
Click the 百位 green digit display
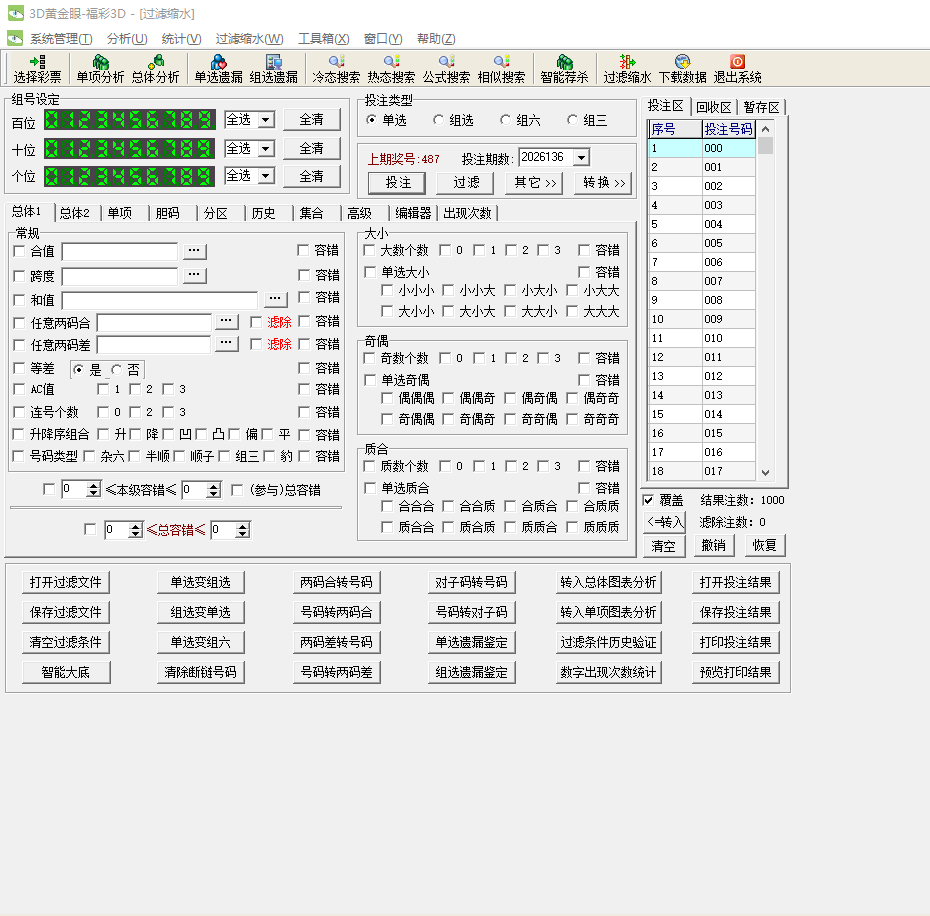point(129,120)
